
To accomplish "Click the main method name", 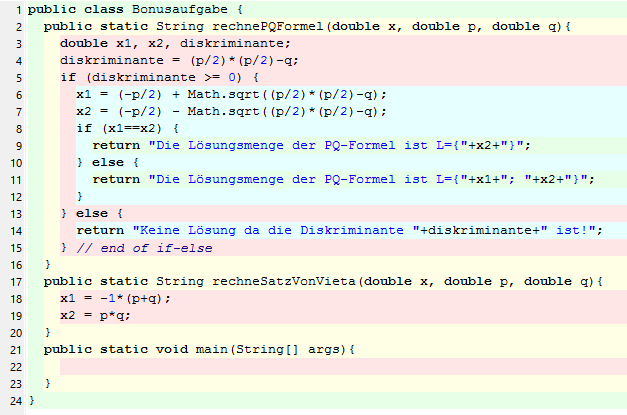I will click(x=220, y=349).
